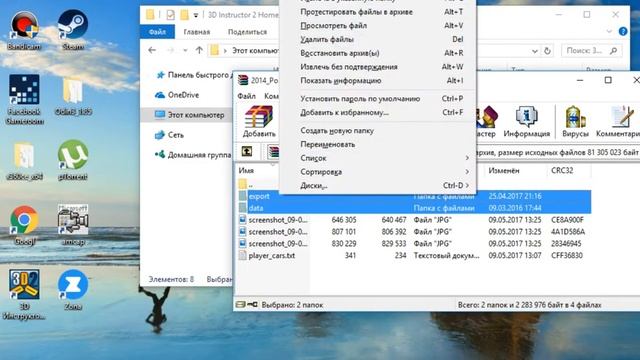640x360 pixels.
Task: Click WinRAR Add (Добавить) toolbar icon
Action: point(259,121)
